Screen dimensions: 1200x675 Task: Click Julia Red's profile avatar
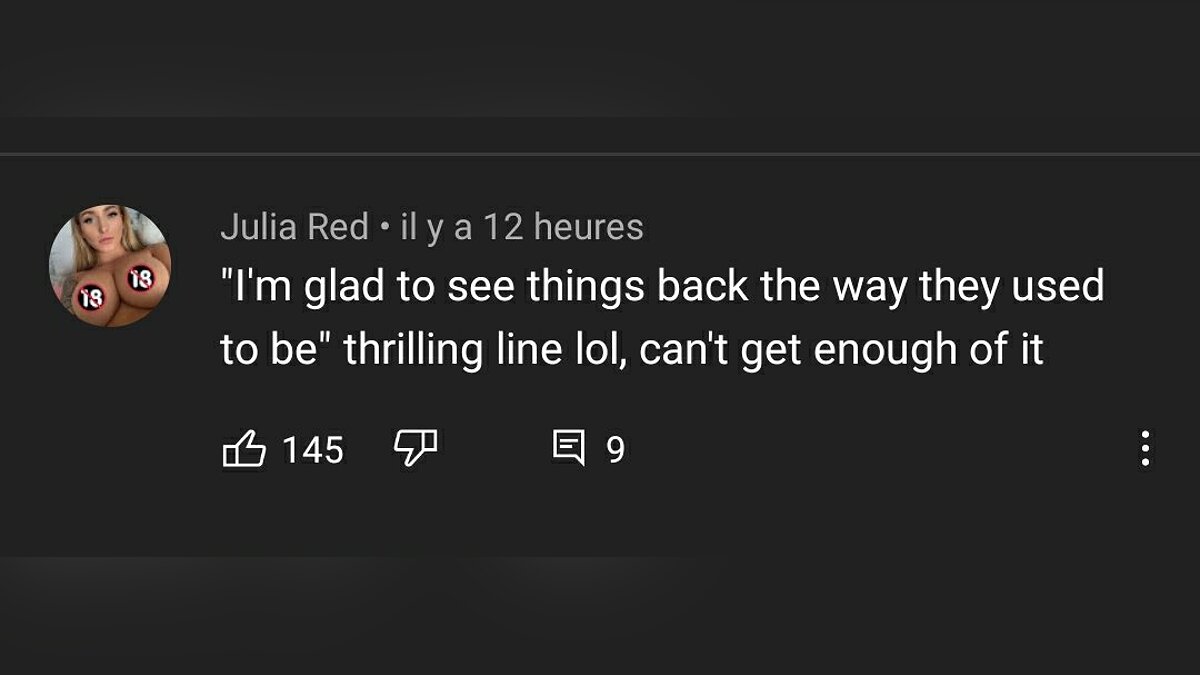pos(110,266)
